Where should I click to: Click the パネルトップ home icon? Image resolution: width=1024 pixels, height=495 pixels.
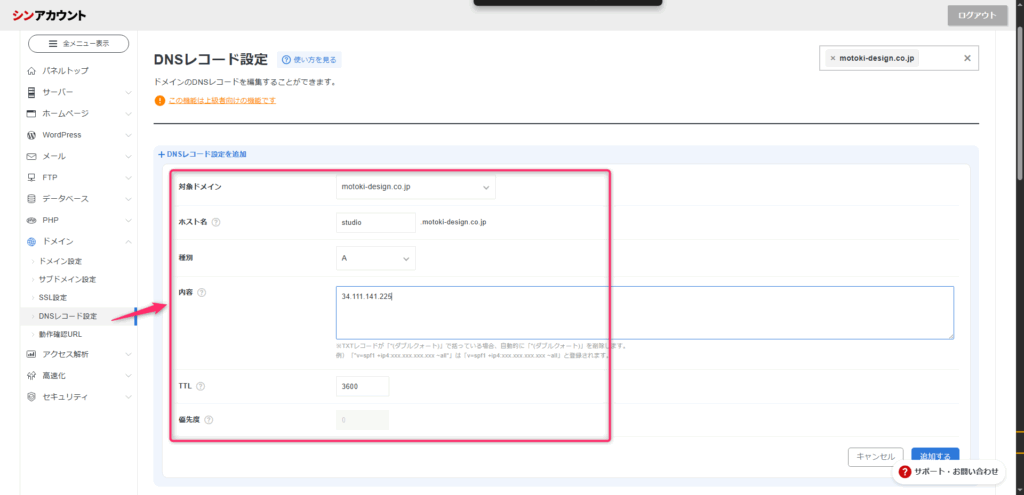click(x=31, y=71)
